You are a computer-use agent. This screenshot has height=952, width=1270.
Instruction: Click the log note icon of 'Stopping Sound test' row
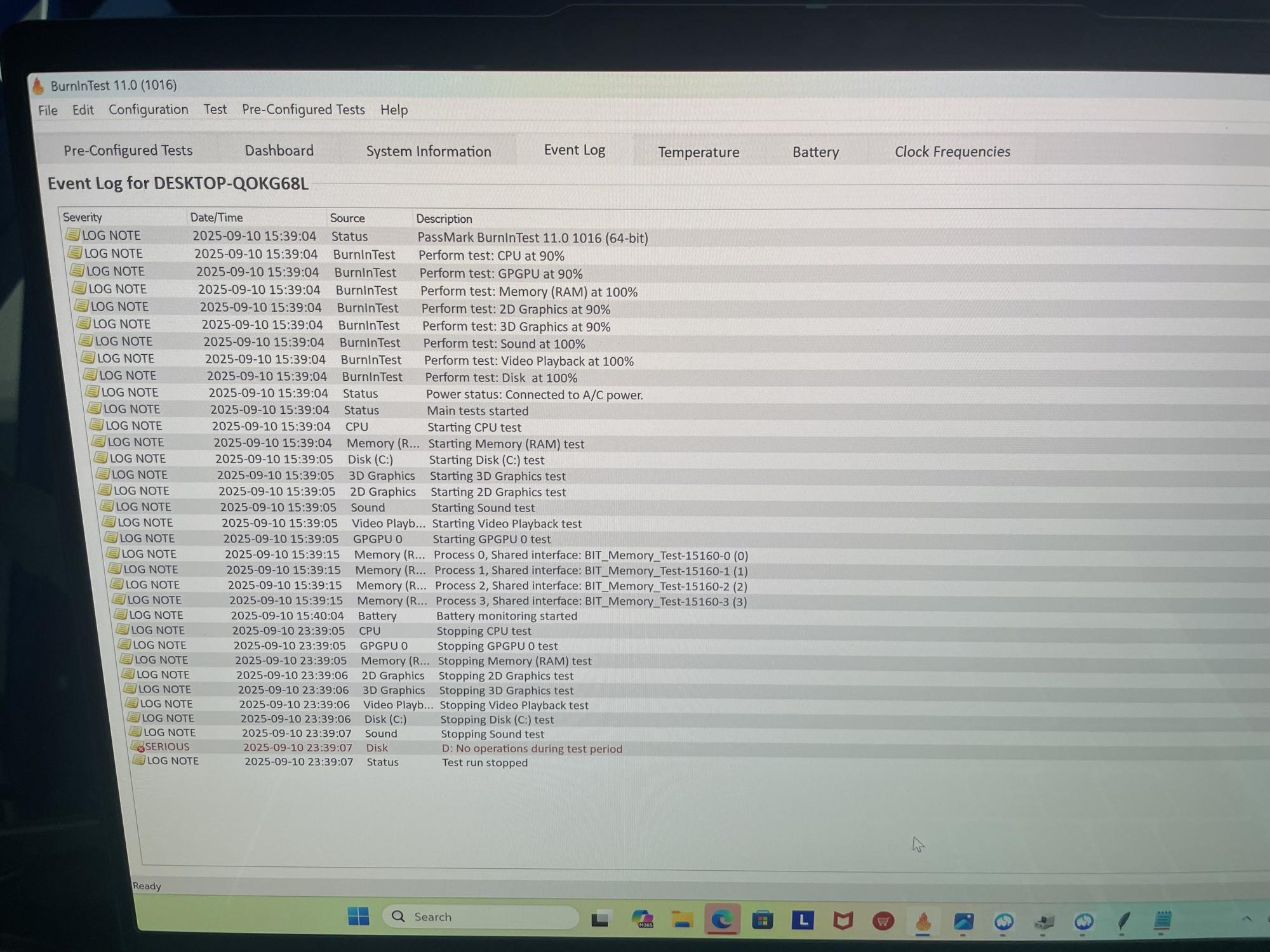(135, 732)
